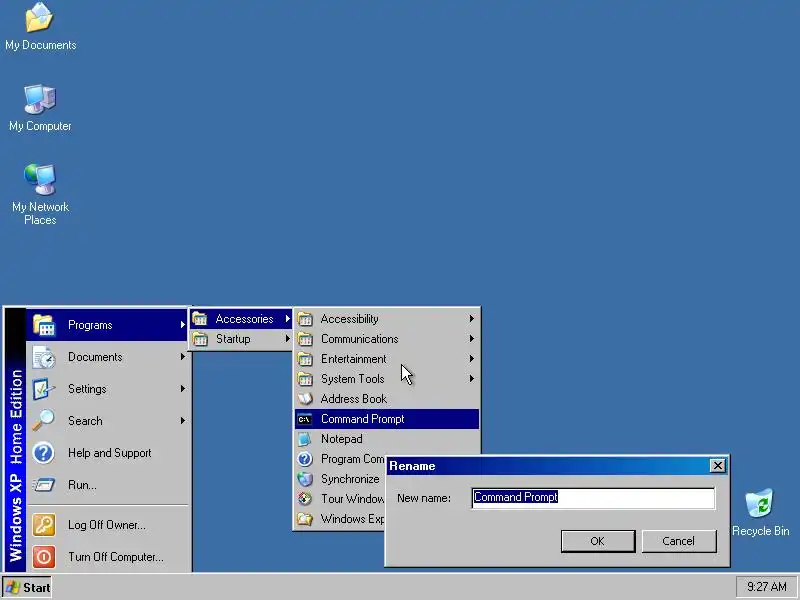The height and width of the screenshot is (600, 800).
Task: Select the highlighted Command Prompt menu entry
Action: [x=387, y=419]
